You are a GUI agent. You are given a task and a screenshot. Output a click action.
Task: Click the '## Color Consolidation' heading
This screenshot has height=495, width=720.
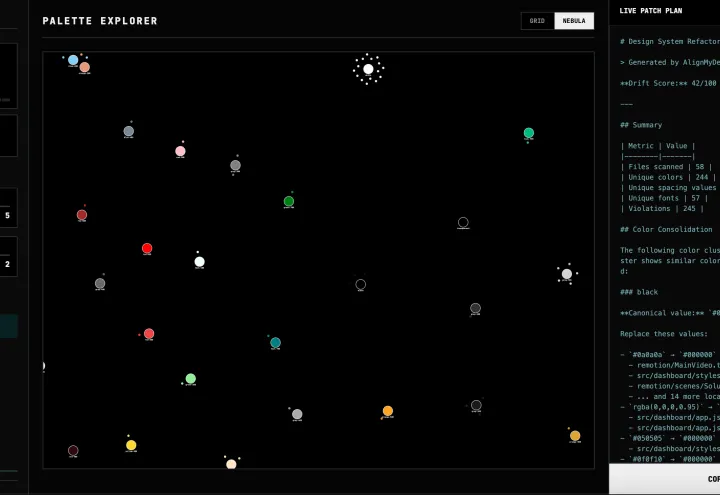tap(666, 229)
